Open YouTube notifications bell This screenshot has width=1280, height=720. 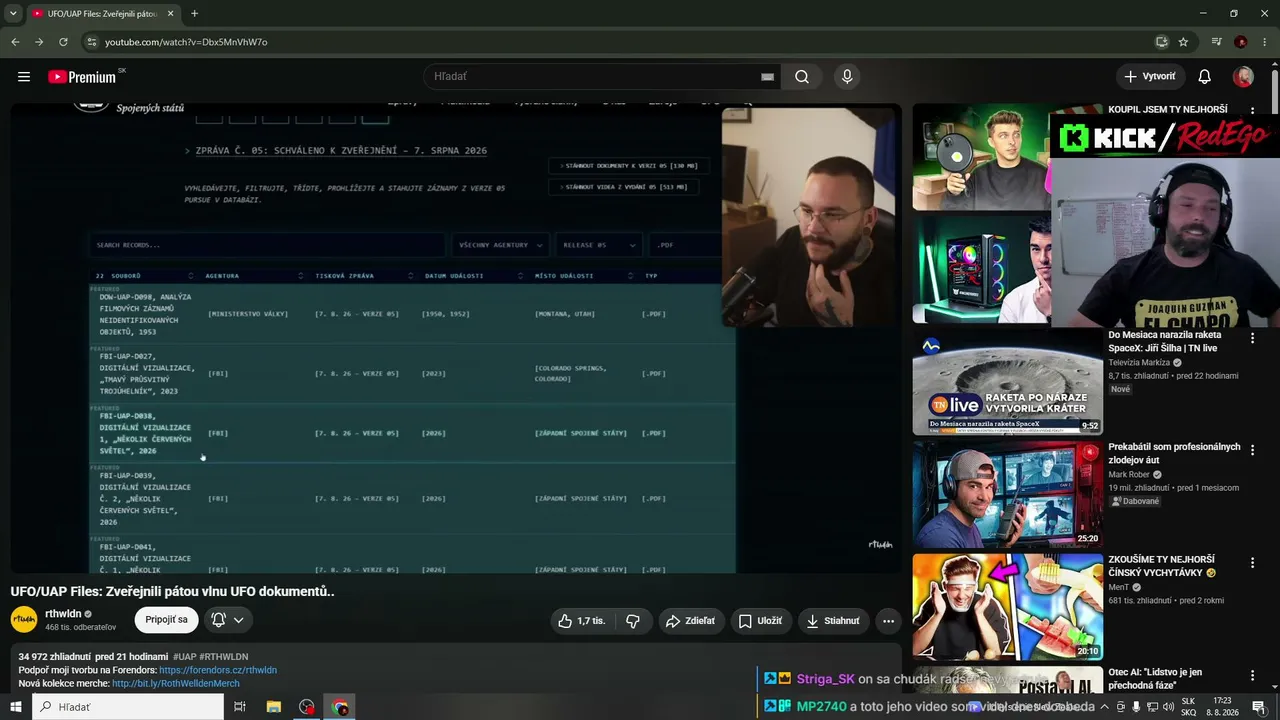(1205, 77)
